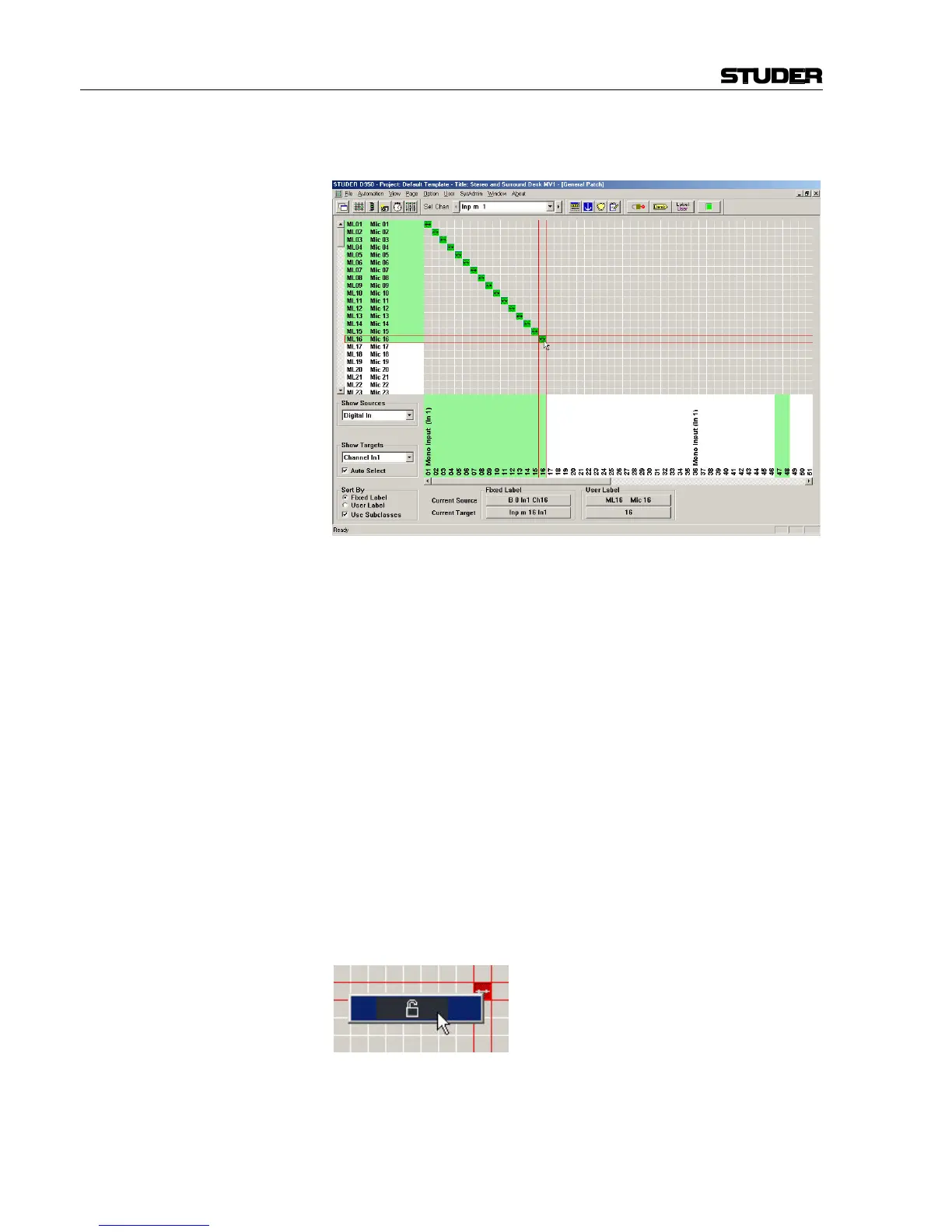This screenshot has width=952, height=1232.
Task: Open the File menu
Action: pos(348,194)
